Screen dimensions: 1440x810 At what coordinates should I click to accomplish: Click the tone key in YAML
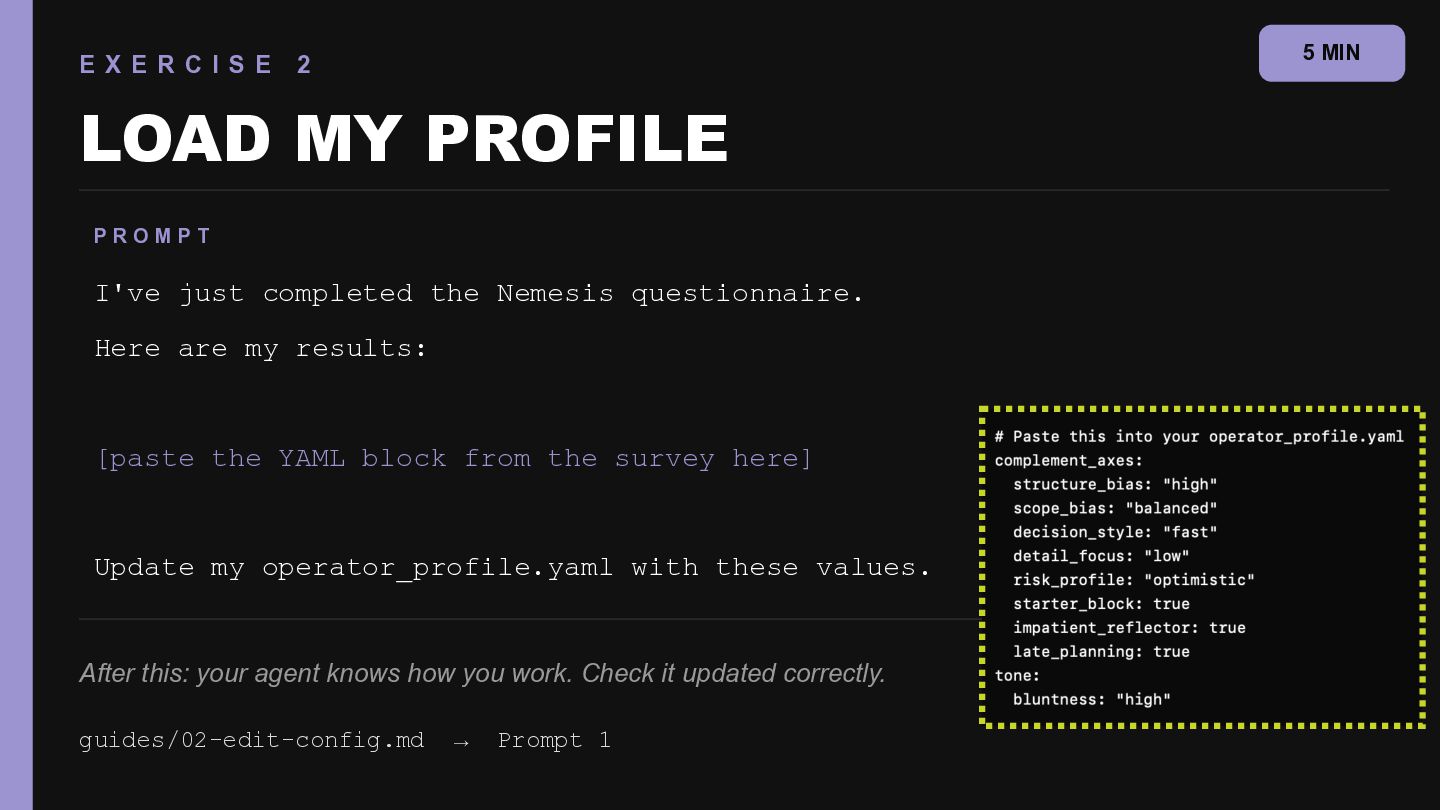(x=1018, y=676)
